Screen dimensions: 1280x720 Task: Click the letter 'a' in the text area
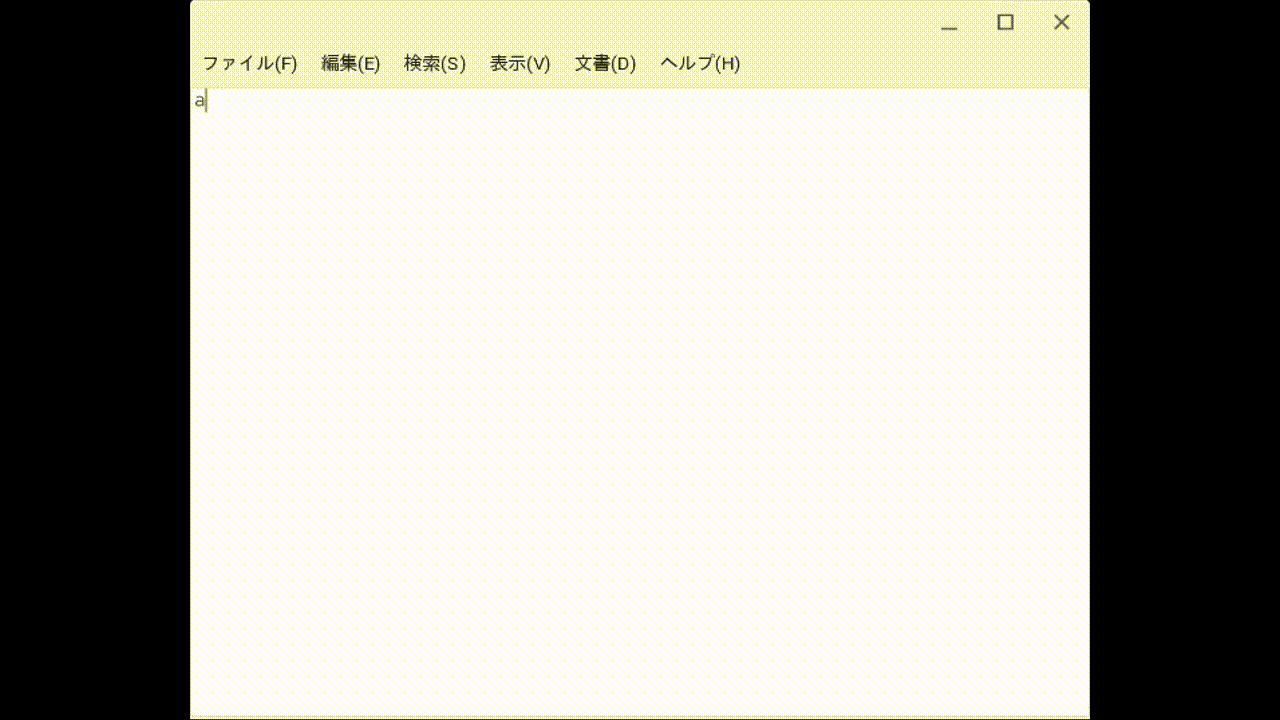pos(199,100)
